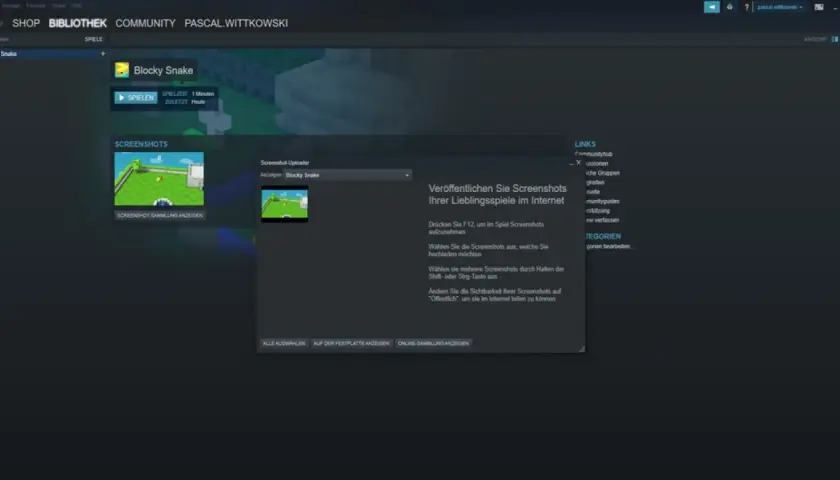Open the notifications inbox icon
Screen dimensions: 840x480
pyautogui.click(x=729, y=7)
